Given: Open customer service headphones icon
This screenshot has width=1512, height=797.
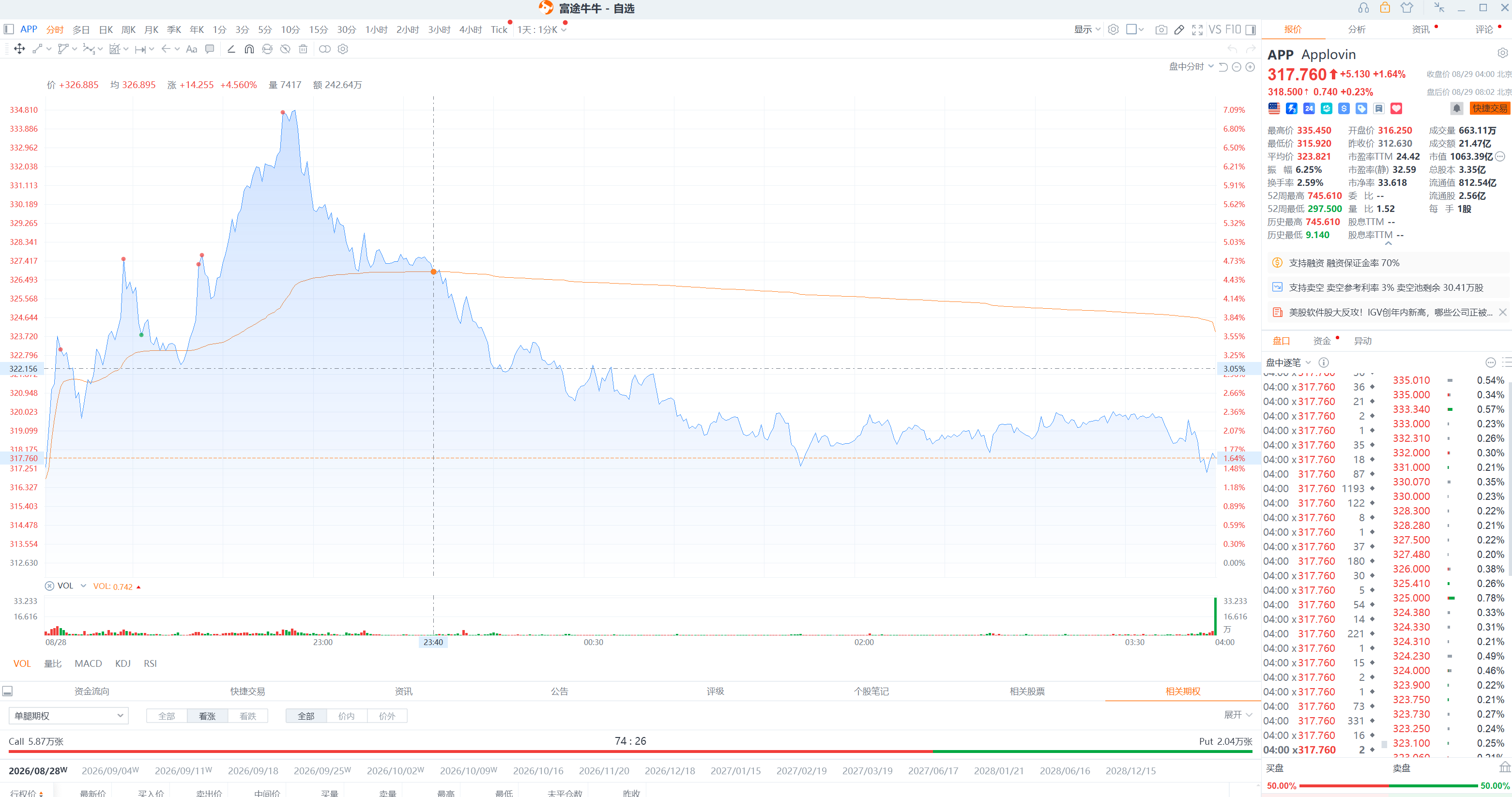Looking at the screenshot, I should (x=1363, y=8).
